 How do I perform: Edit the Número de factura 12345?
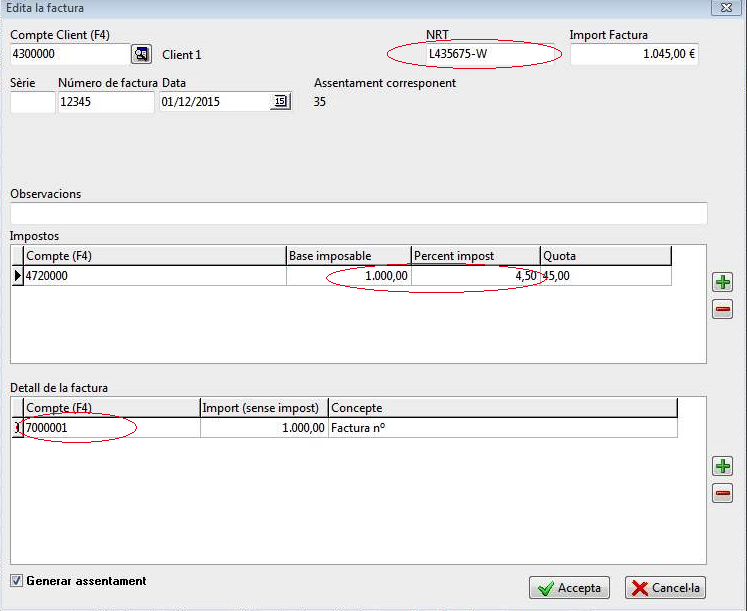(106, 102)
